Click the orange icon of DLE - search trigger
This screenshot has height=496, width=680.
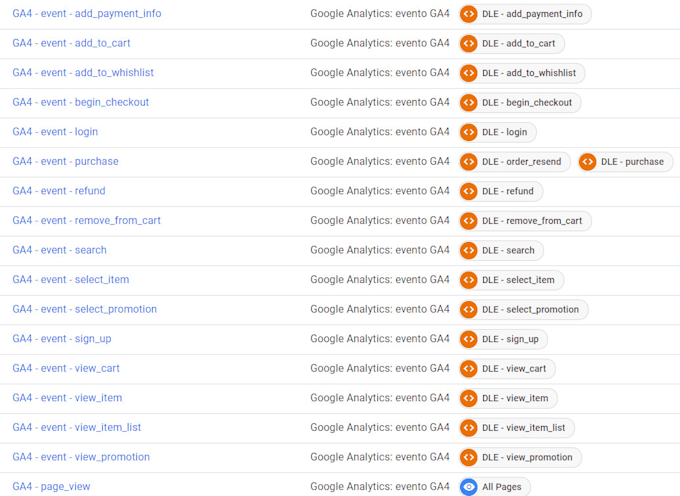click(x=469, y=250)
